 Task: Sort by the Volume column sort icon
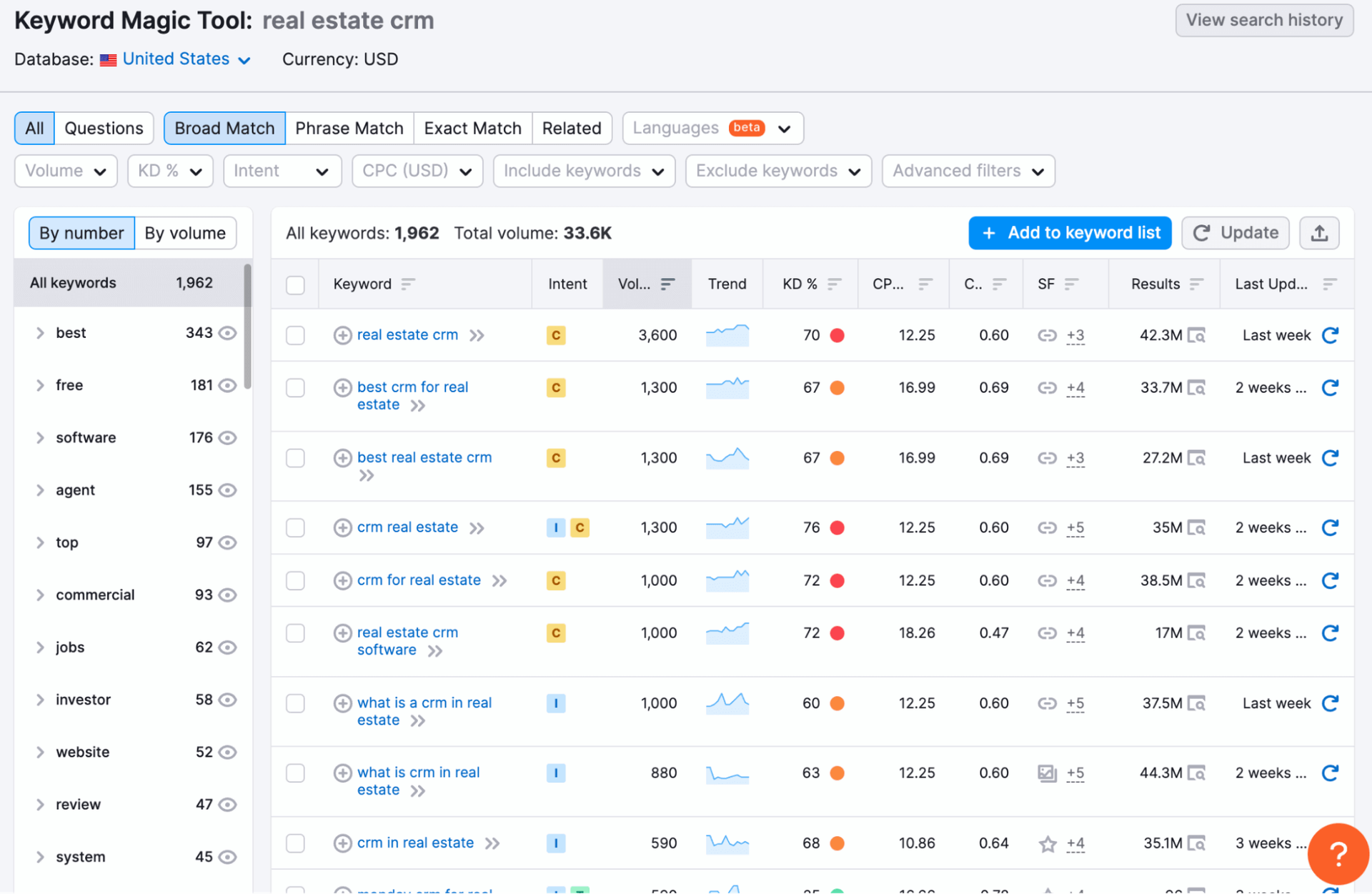(667, 284)
